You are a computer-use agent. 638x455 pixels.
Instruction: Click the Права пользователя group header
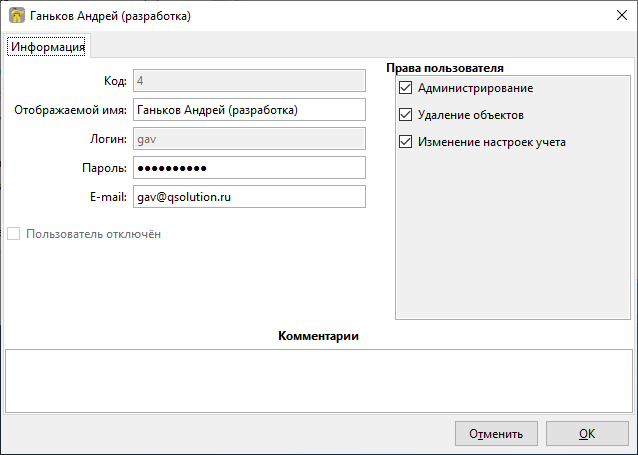pos(444,68)
